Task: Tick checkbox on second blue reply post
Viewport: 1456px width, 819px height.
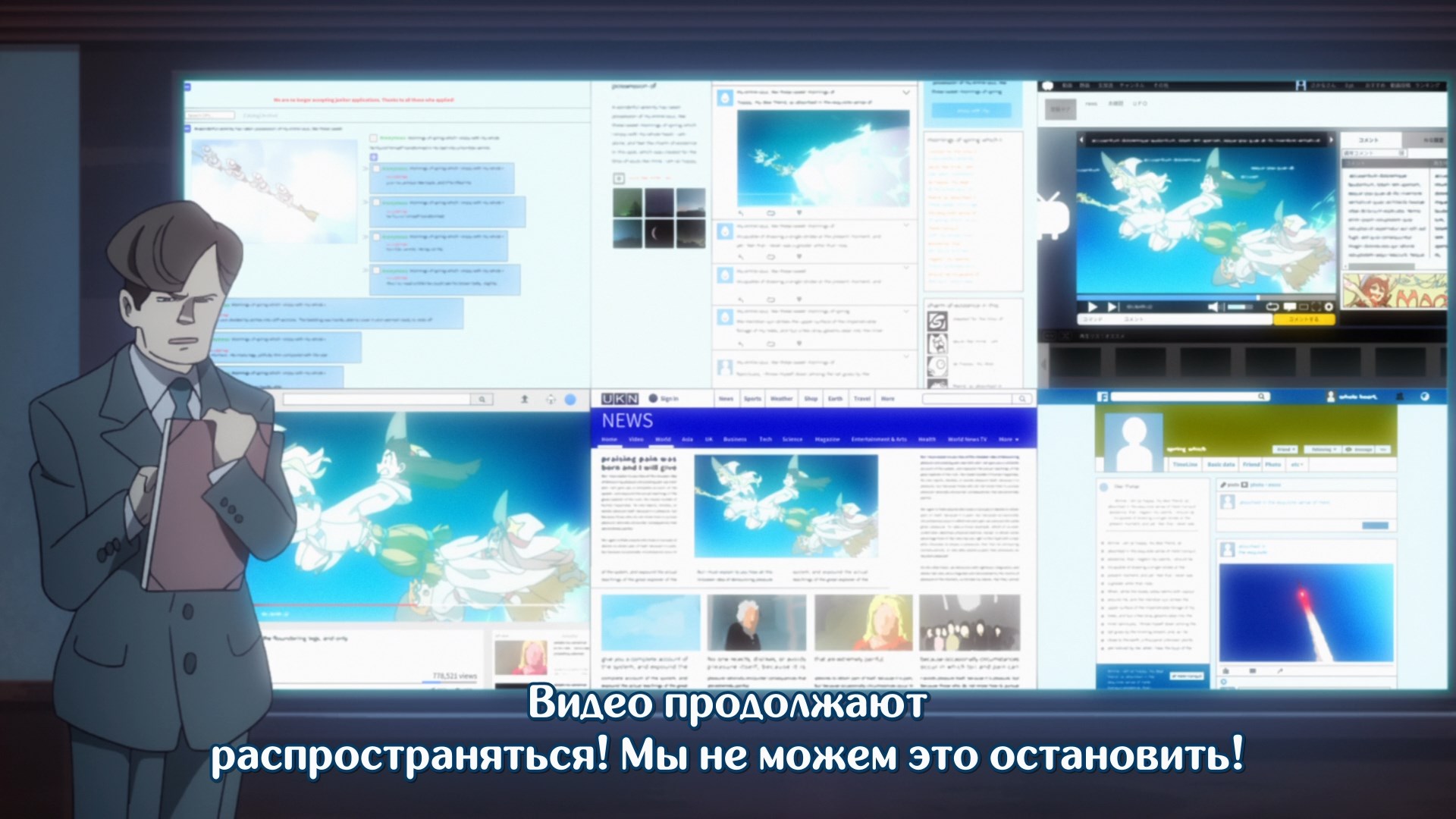Action: (375, 202)
